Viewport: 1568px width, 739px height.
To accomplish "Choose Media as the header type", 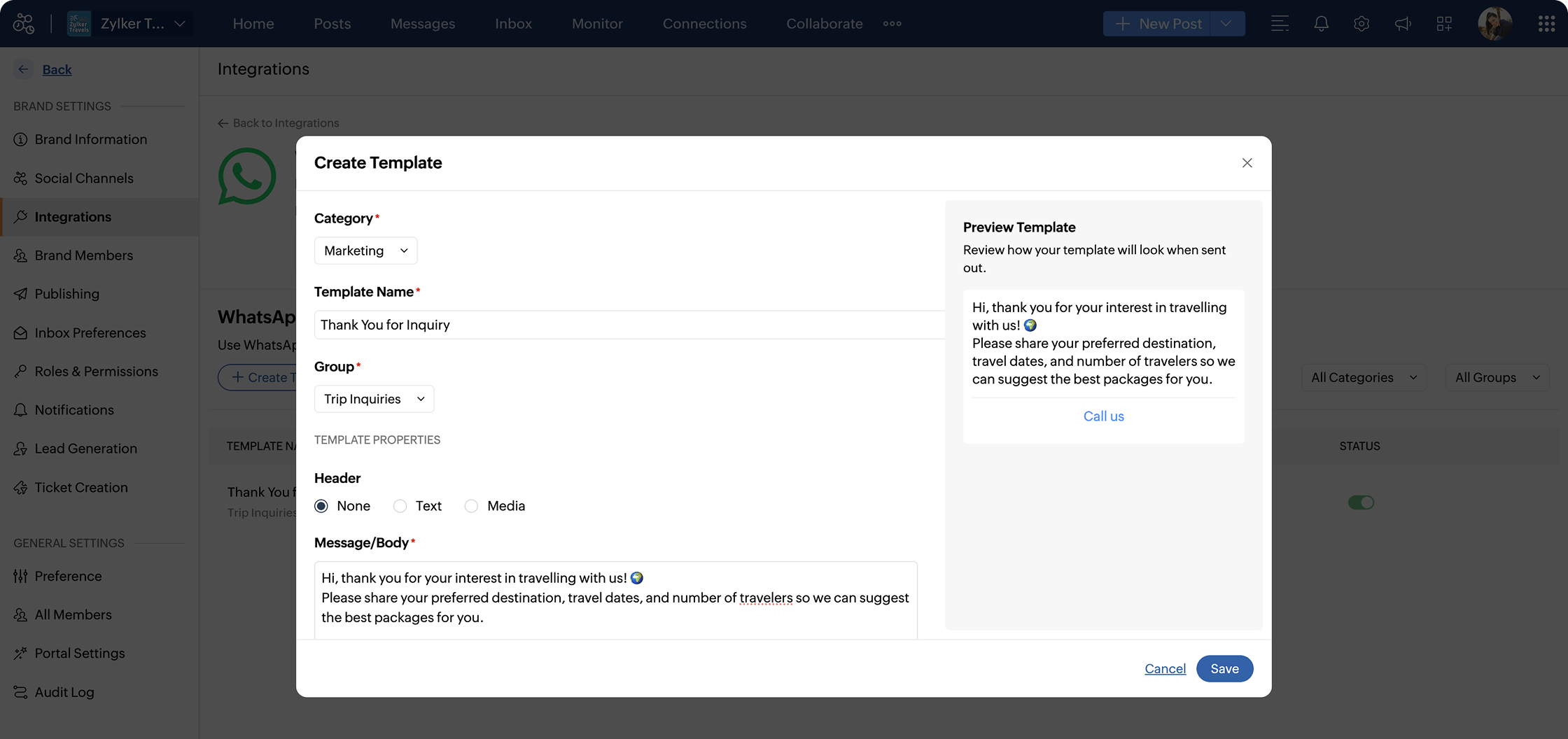I will 470,505.
